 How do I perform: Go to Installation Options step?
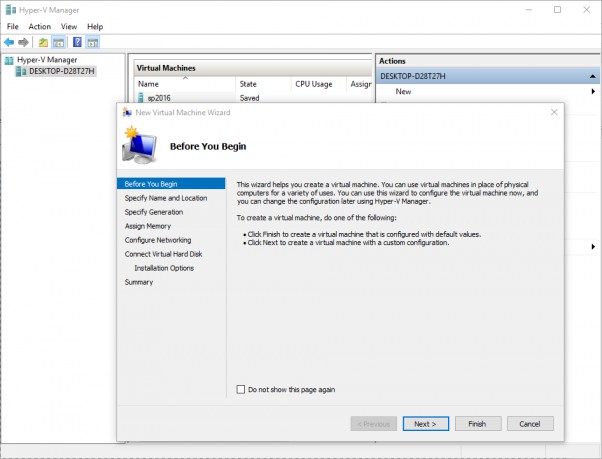pos(164,268)
